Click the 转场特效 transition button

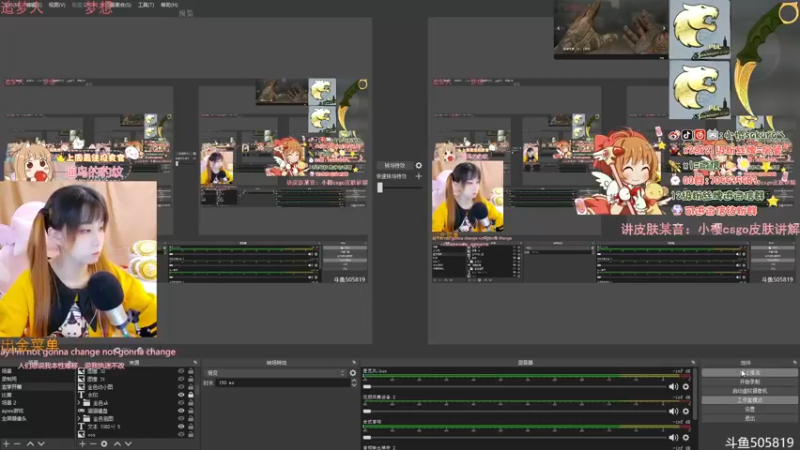point(394,165)
